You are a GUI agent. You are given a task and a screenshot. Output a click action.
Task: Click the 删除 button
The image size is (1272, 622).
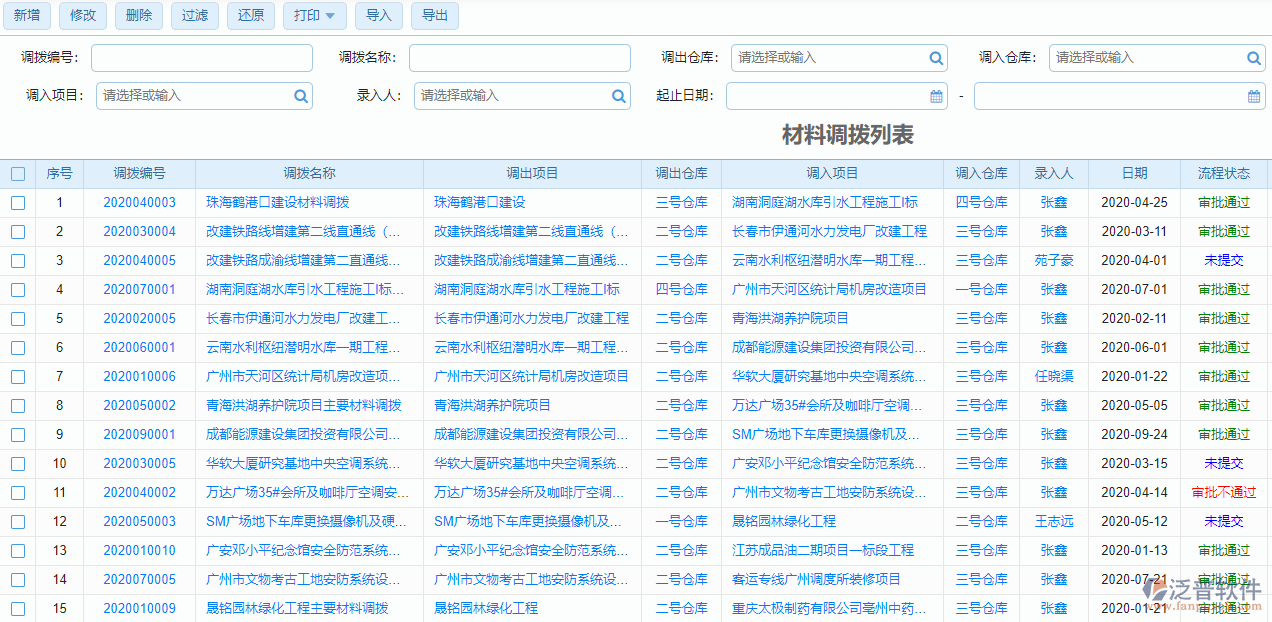pyautogui.click(x=139, y=16)
